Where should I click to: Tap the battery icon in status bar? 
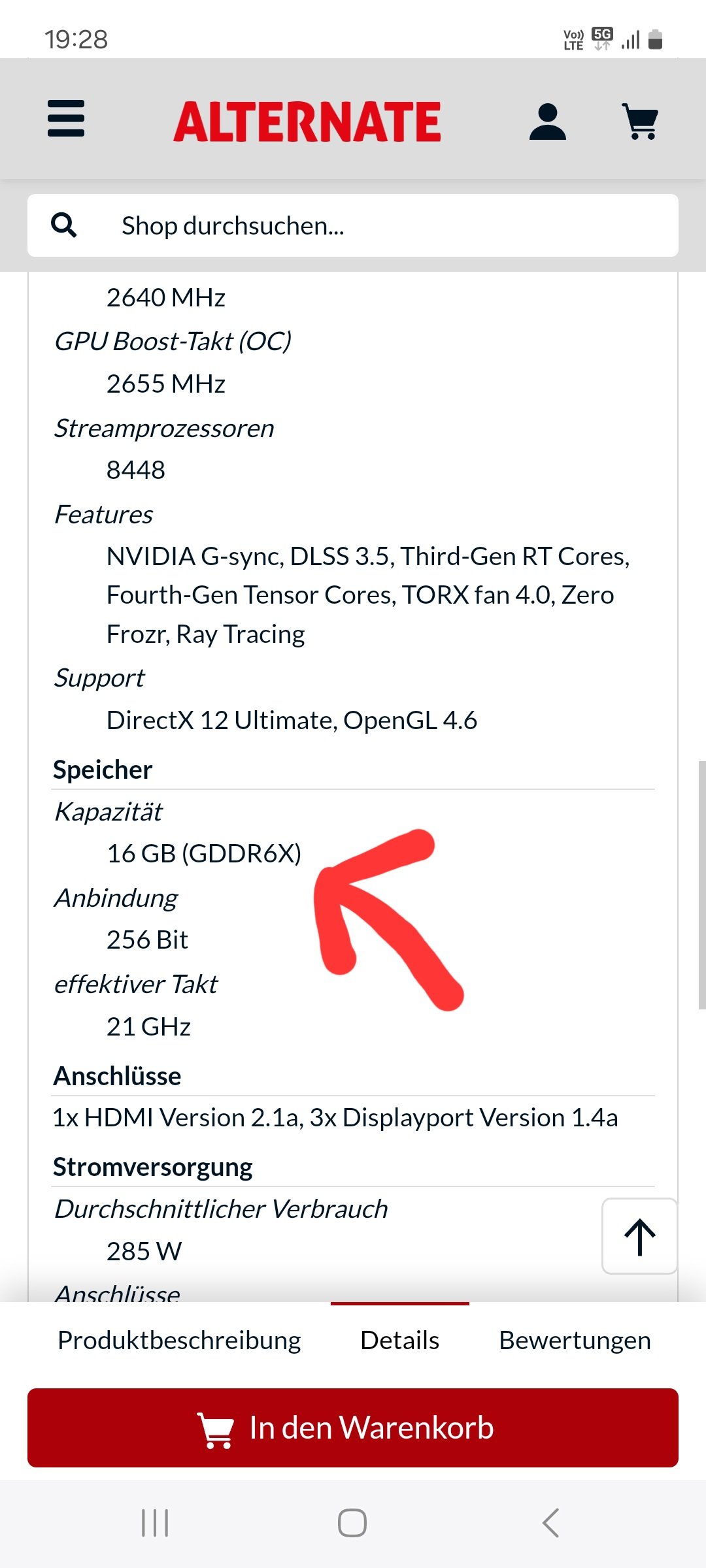[655, 40]
